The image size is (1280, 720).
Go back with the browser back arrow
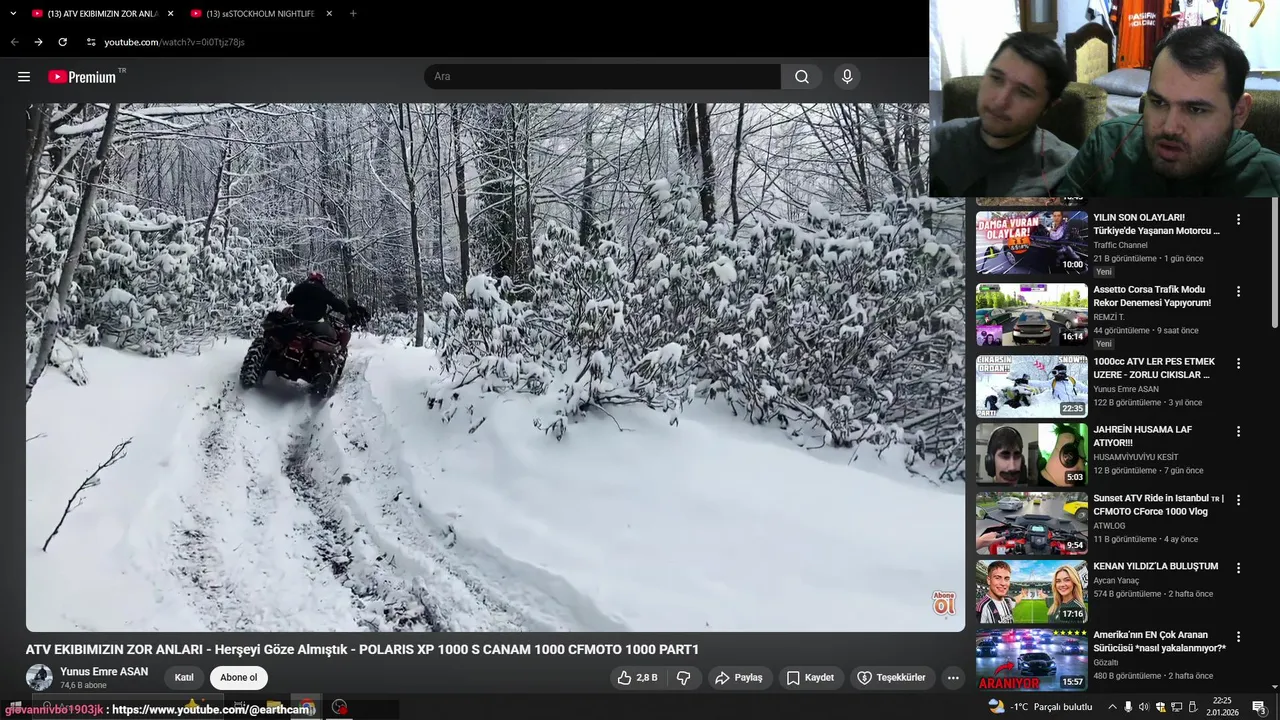pos(14,42)
